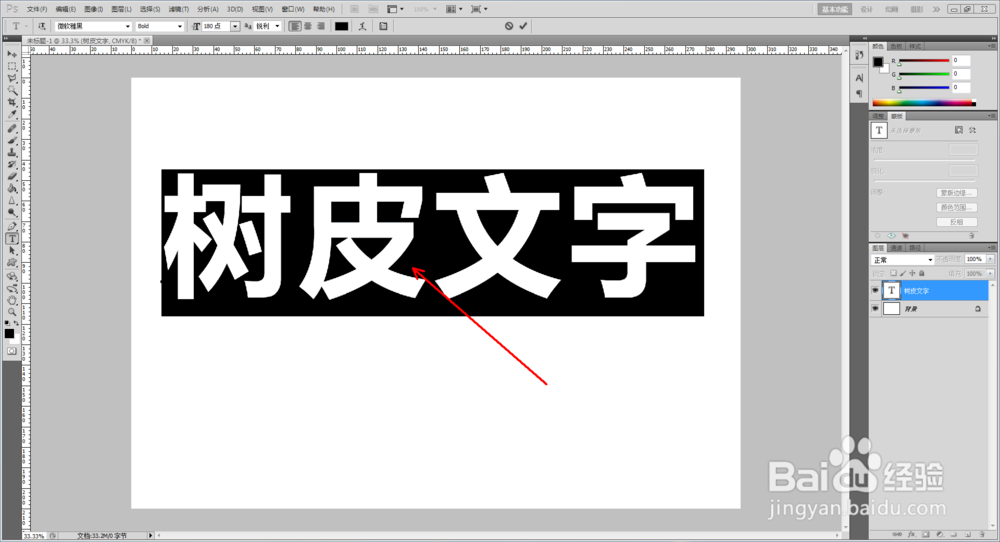
Task: Open the layer blend mode 正常 dropdown
Action: tap(902, 260)
